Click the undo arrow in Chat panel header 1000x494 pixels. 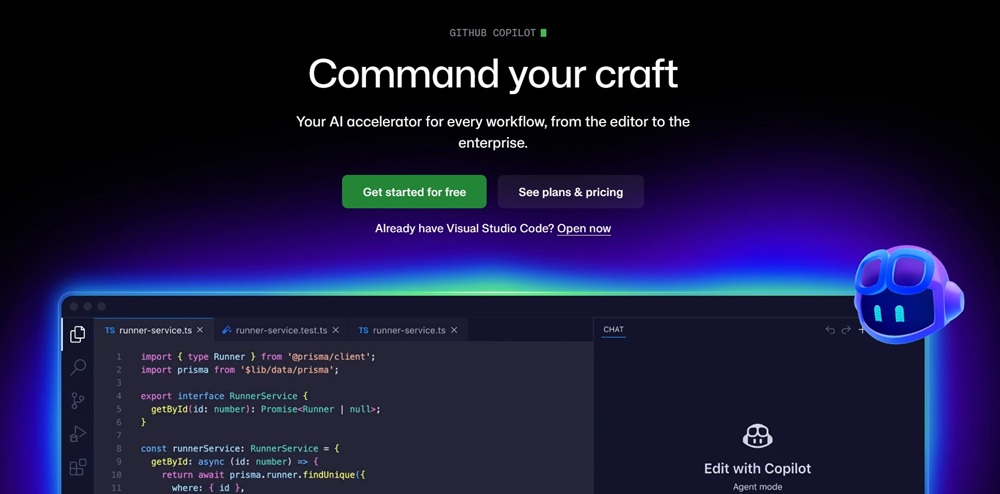[x=830, y=330]
